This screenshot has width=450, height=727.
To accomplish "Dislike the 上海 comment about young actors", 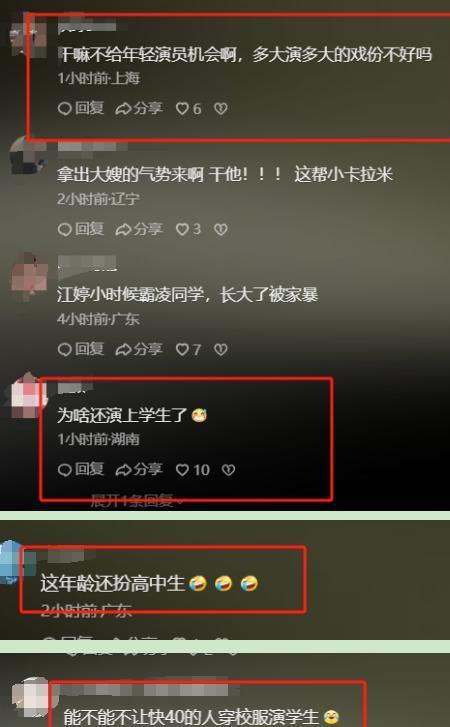I will (221, 108).
